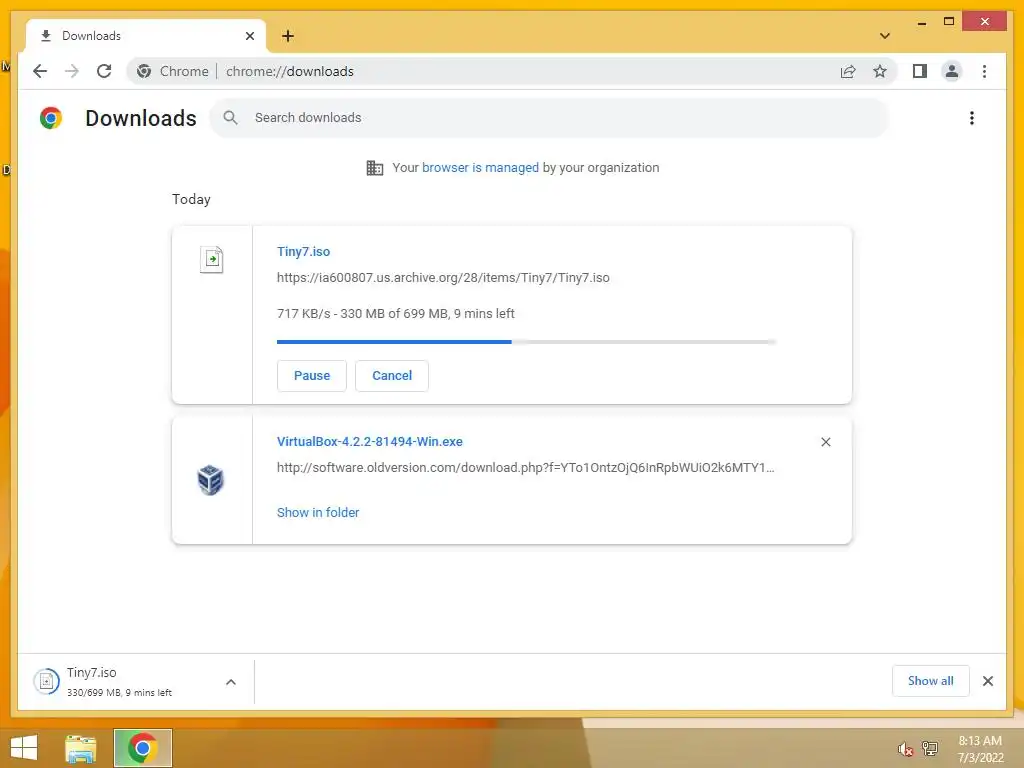Reload the Downloads page
Screen dimensions: 1024x768
click(x=104, y=71)
